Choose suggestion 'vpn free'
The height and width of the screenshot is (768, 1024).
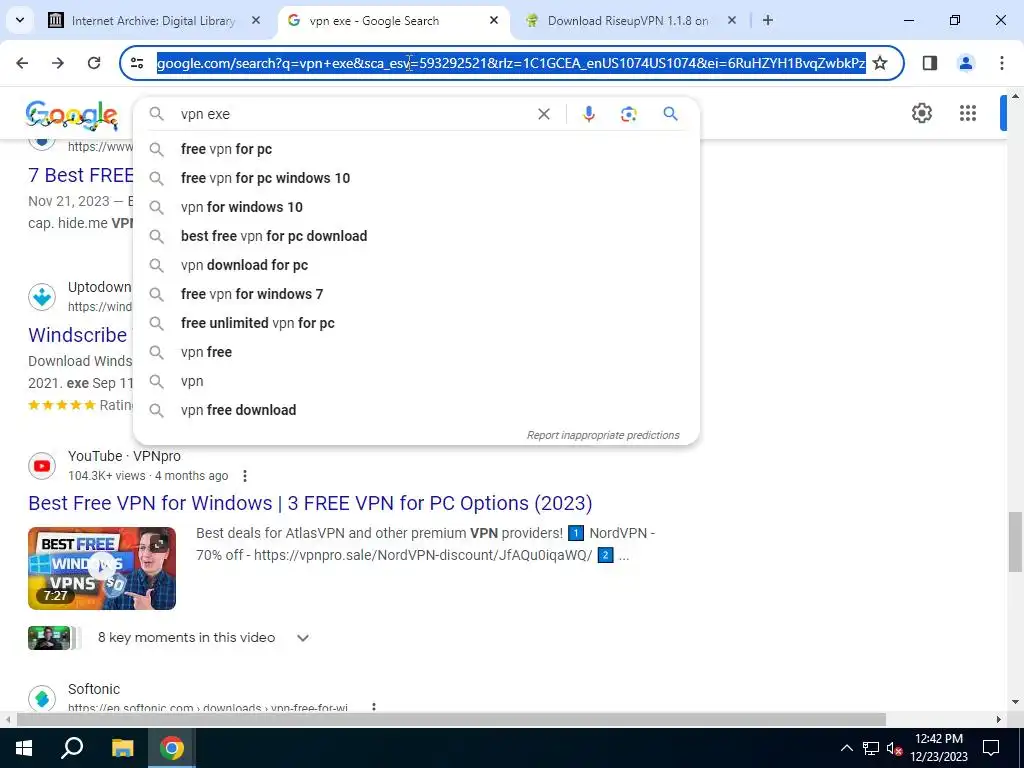(x=416, y=352)
